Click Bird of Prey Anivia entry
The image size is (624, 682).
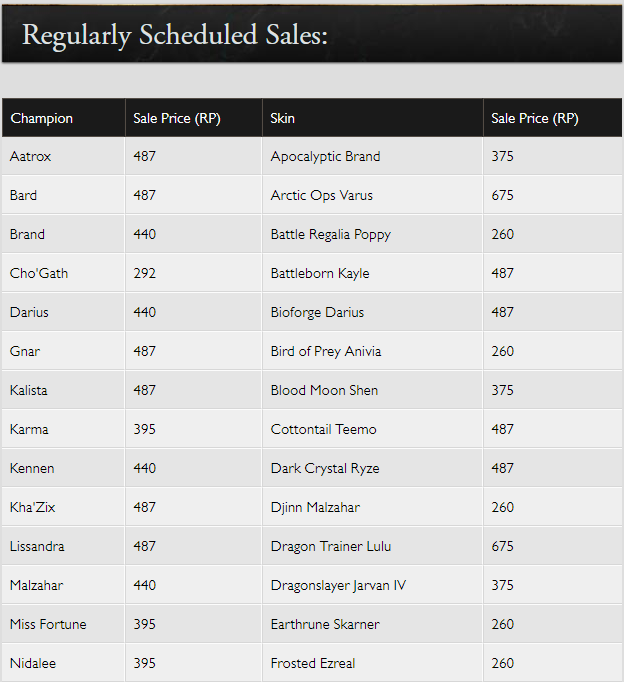326,351
